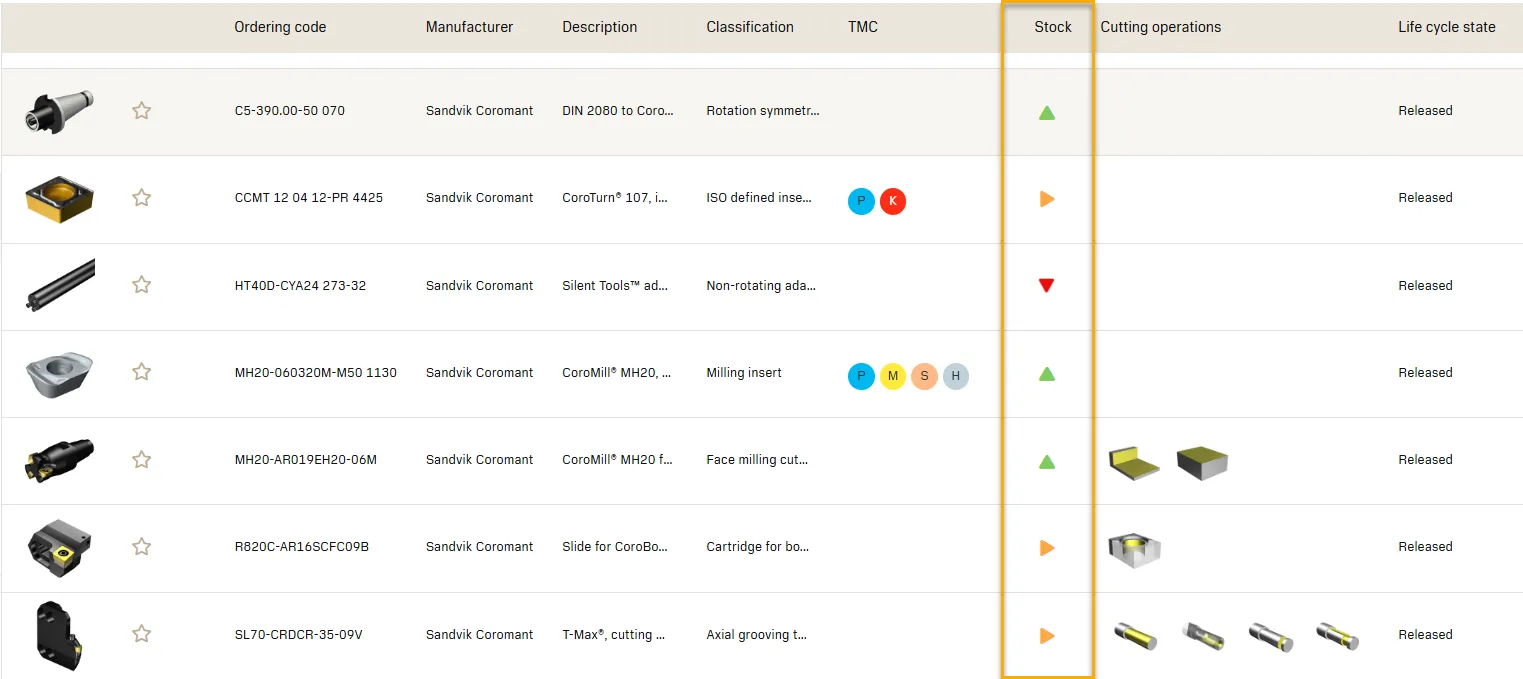
Task: Click the yellow M material badge for MH20 insert
Action: click(893, 377)
